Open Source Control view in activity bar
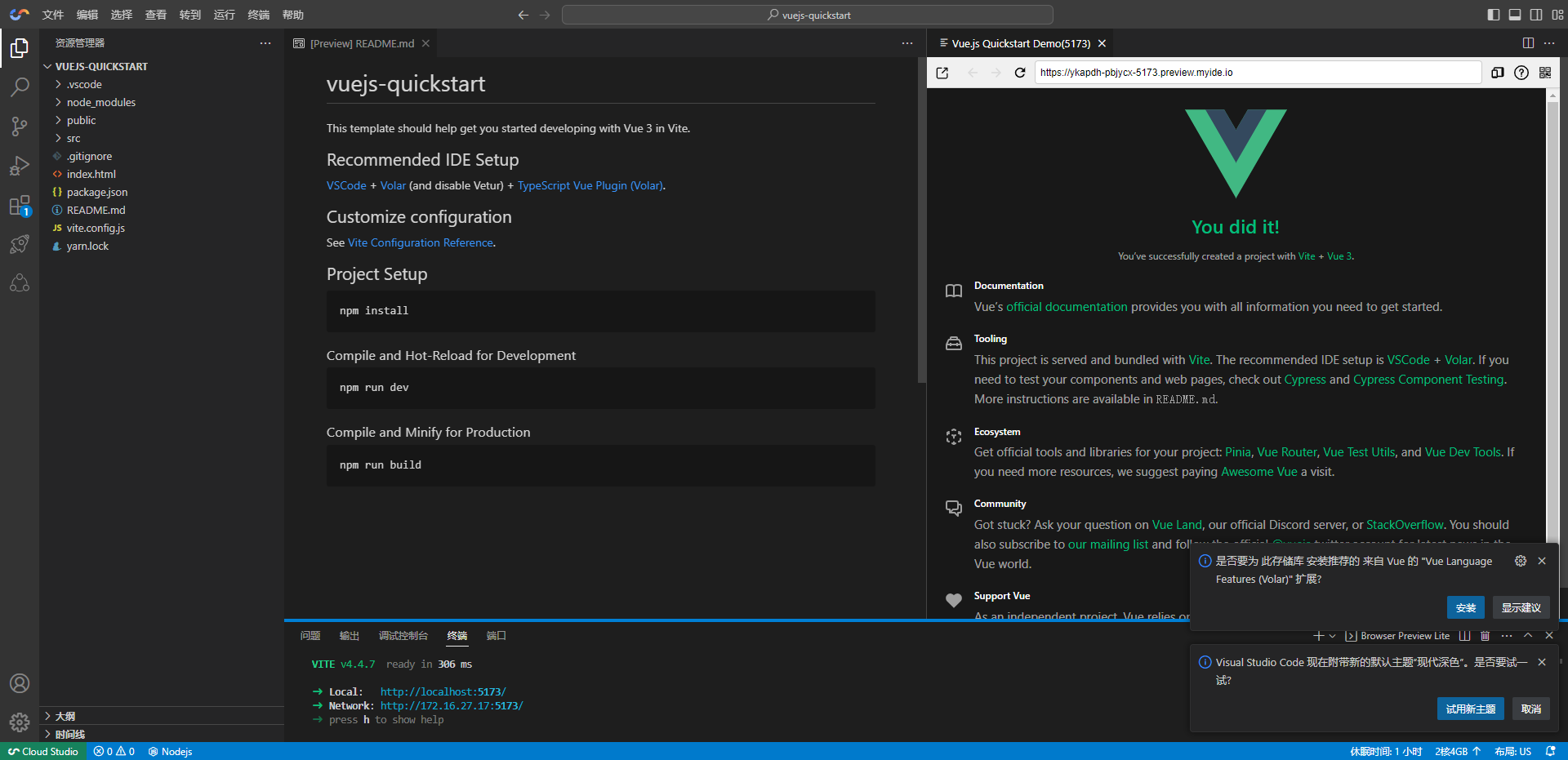Viewport: 1568px width, 760px height. (x=20, y=127)
